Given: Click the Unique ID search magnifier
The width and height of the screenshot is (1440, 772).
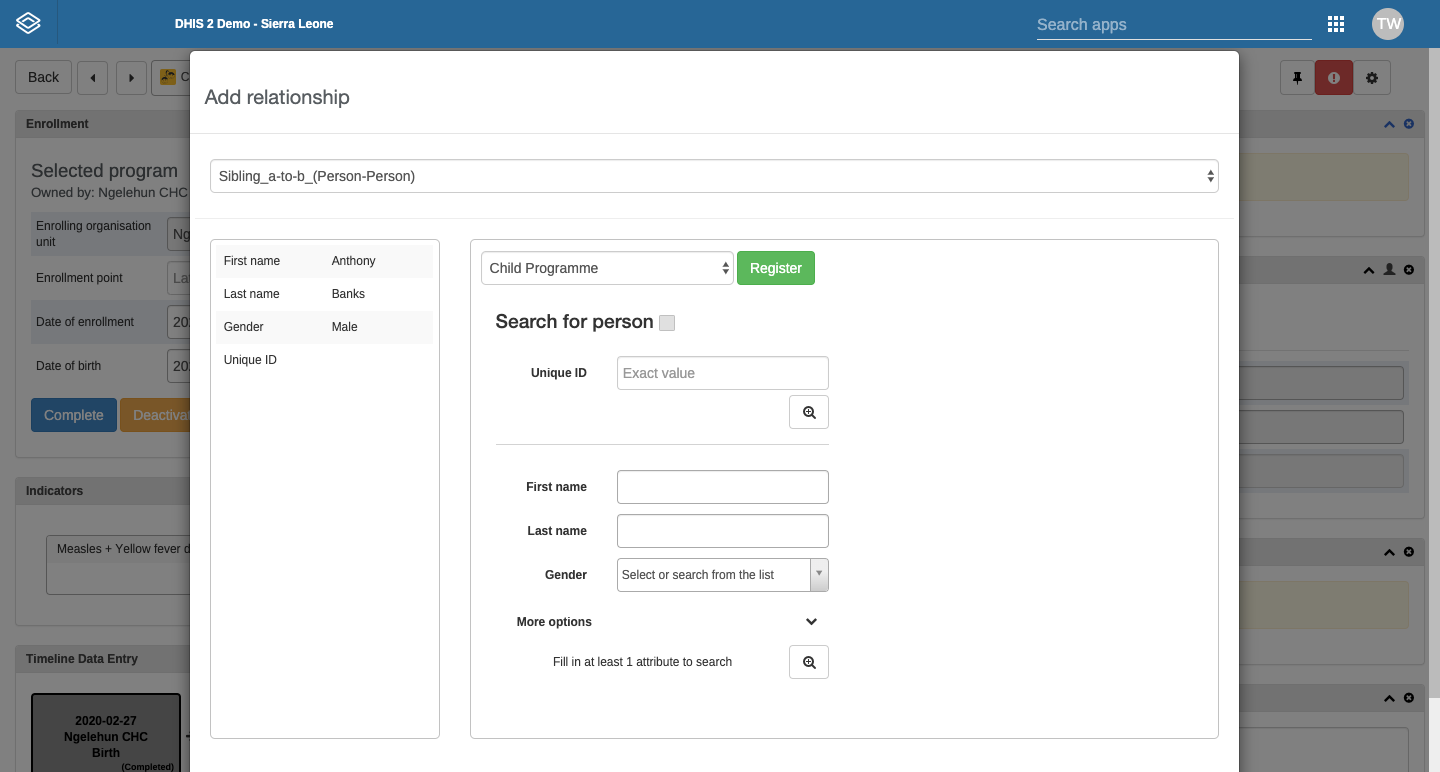Looking at the screenshot, I should pyautogui.click(x=809, y=412).
